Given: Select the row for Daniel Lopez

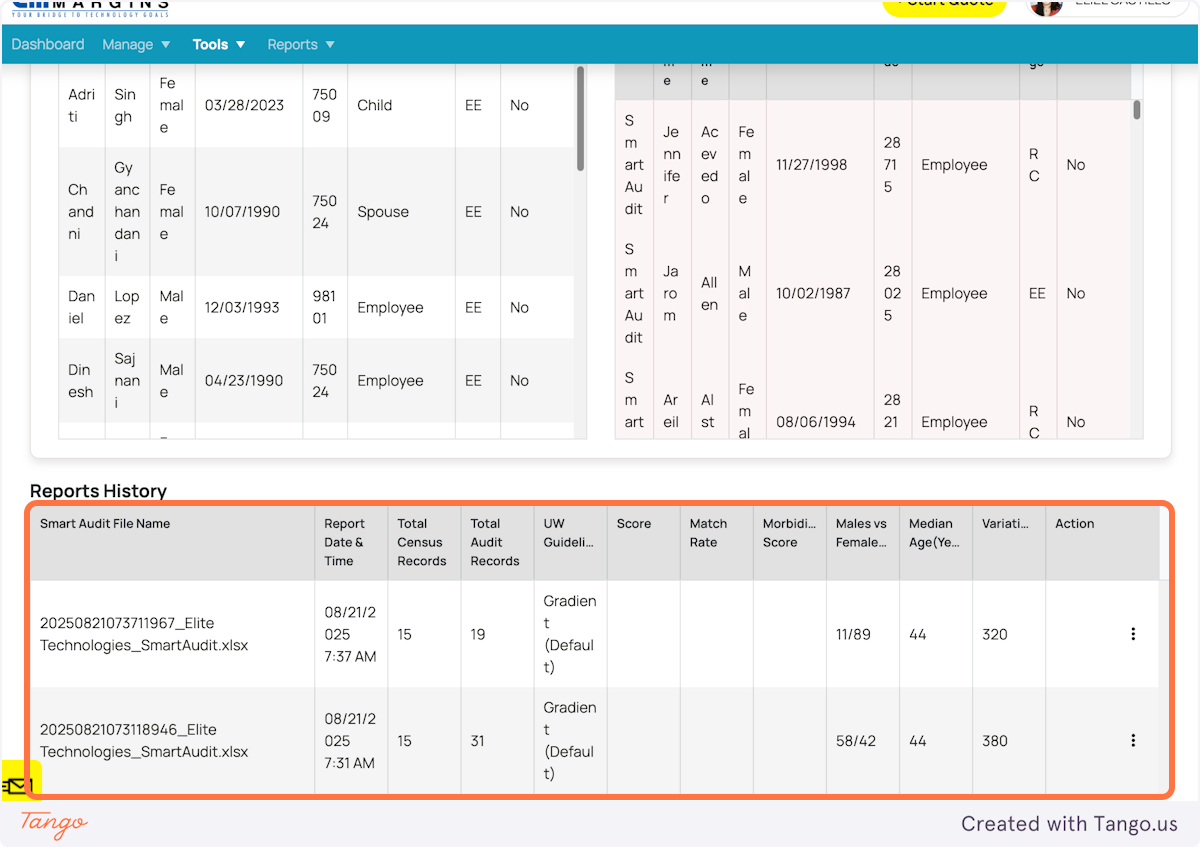Looking at the screenshot, I should 300,307.
